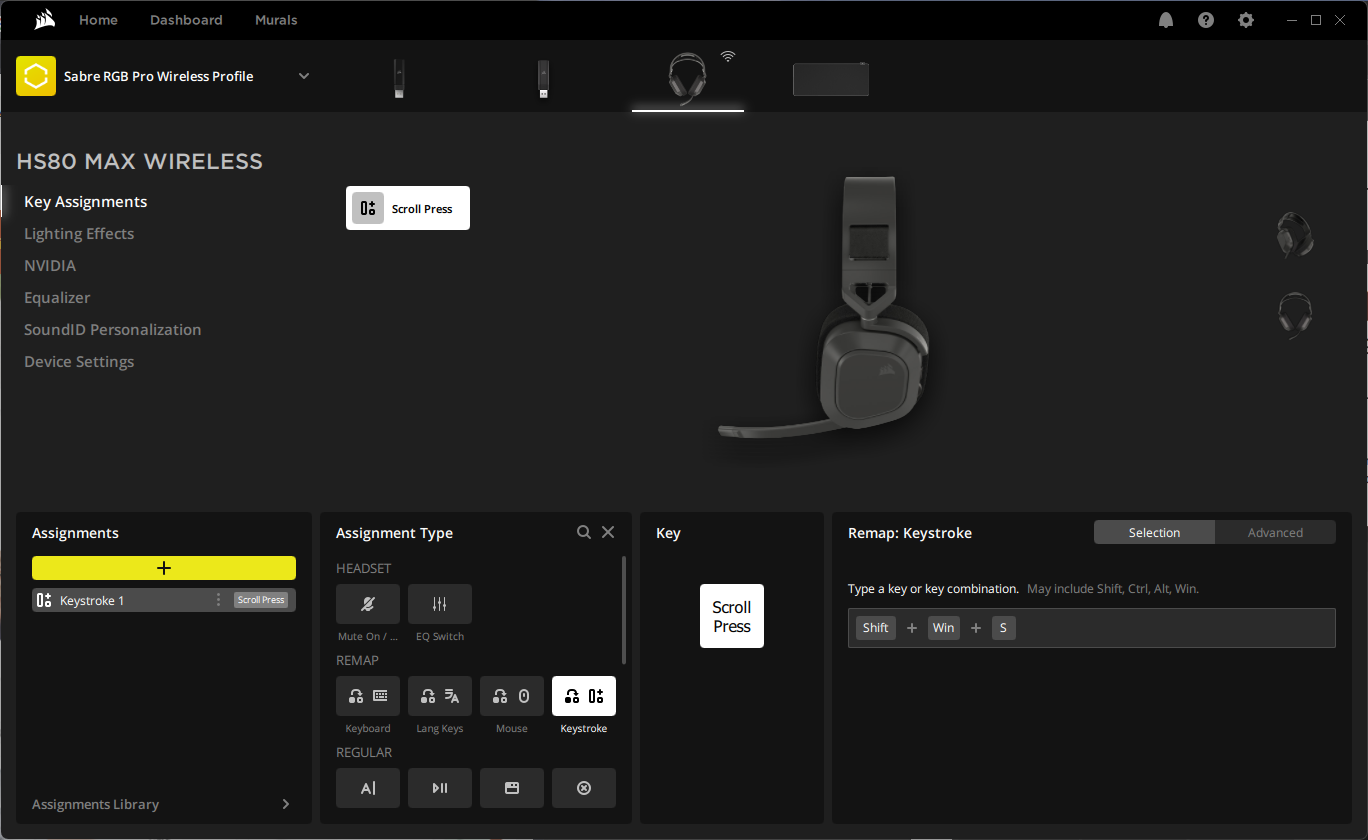Click the Win key chip
1368x840 pixels.
[944, 628]
